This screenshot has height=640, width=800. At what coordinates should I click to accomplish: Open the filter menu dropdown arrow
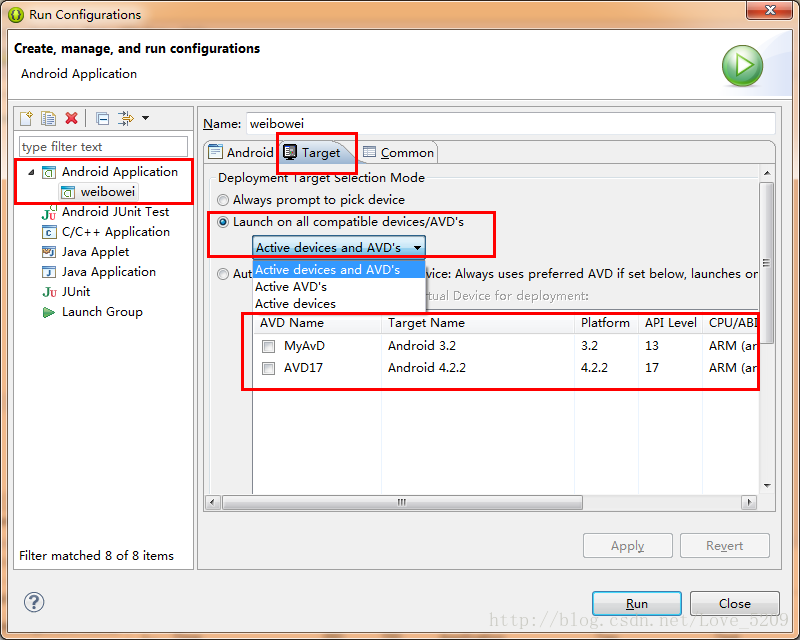click(x=145, y=118)
